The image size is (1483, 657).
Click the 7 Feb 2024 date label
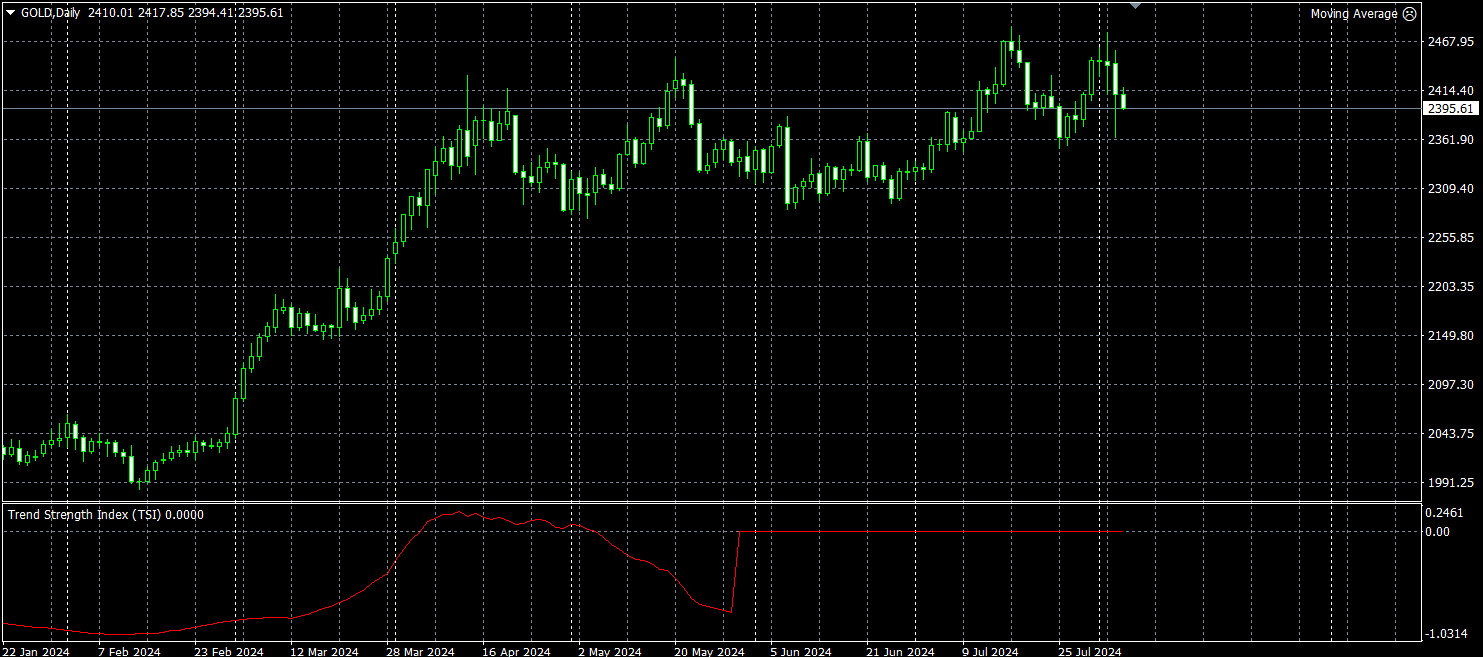[x=129, y=651]
